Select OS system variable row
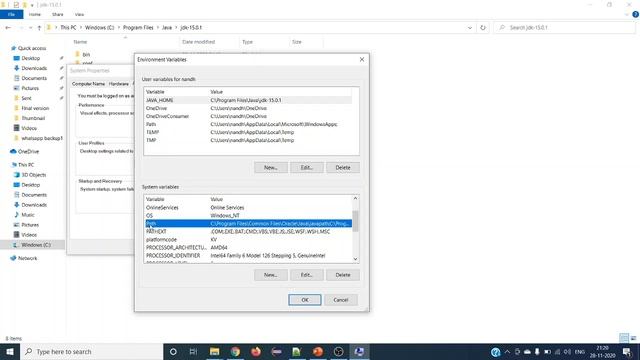The width and height of the screenshot is (640, 360). [x=248, y=216]
